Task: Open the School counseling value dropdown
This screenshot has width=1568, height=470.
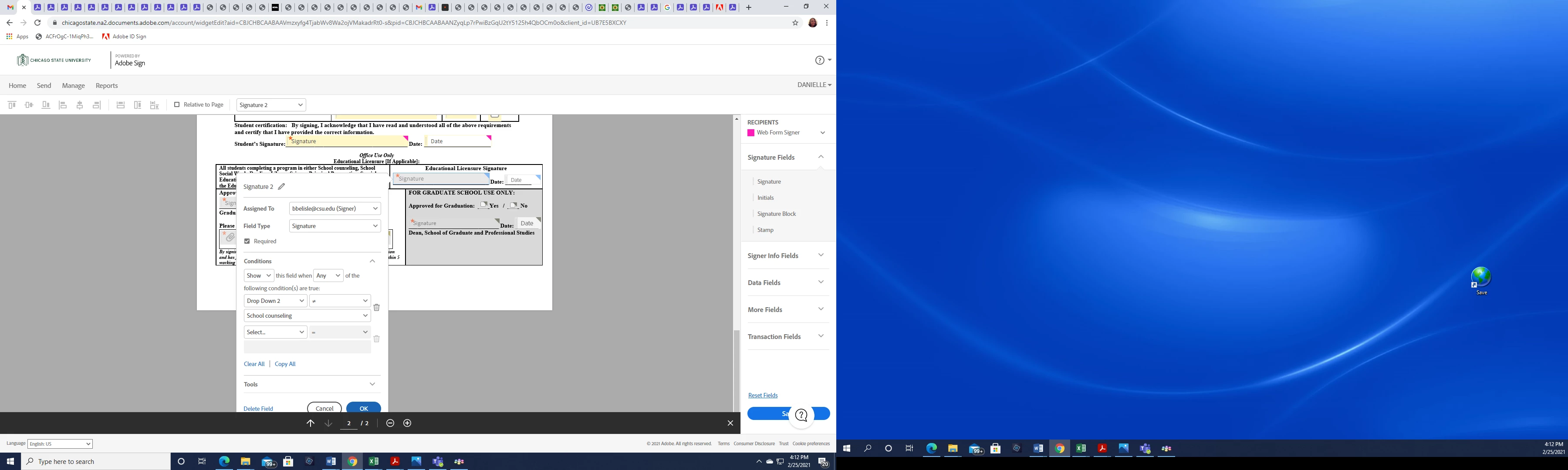Action: [x=307, y=316]
